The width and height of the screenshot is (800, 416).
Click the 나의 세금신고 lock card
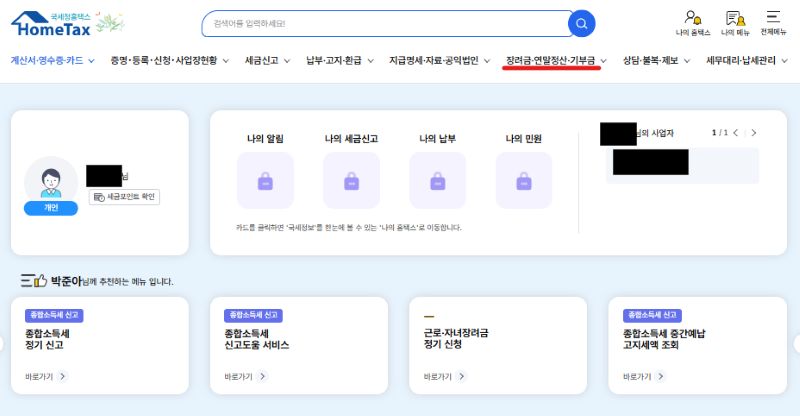pos(352,181)
